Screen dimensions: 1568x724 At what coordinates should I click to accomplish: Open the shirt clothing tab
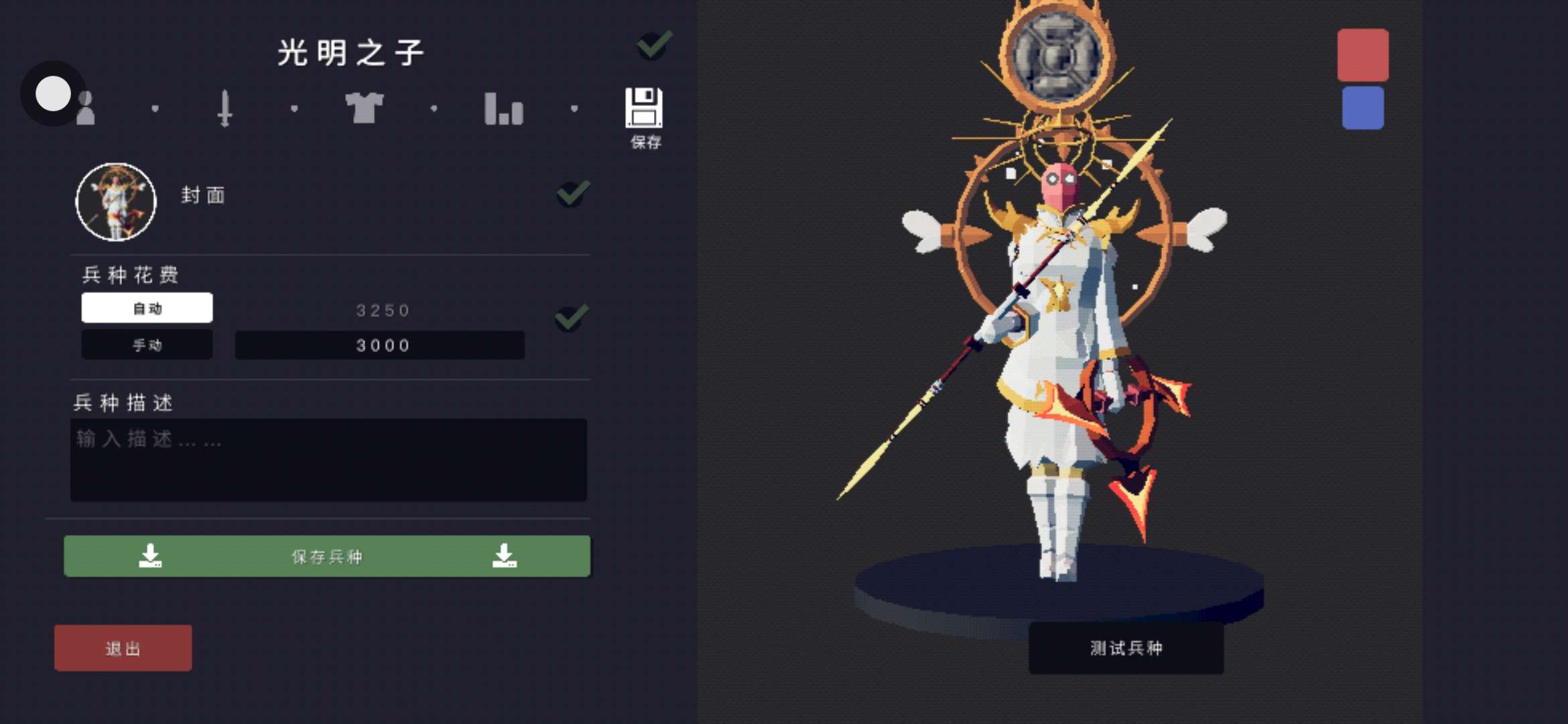pyautogui.click(x=364, y=107)
